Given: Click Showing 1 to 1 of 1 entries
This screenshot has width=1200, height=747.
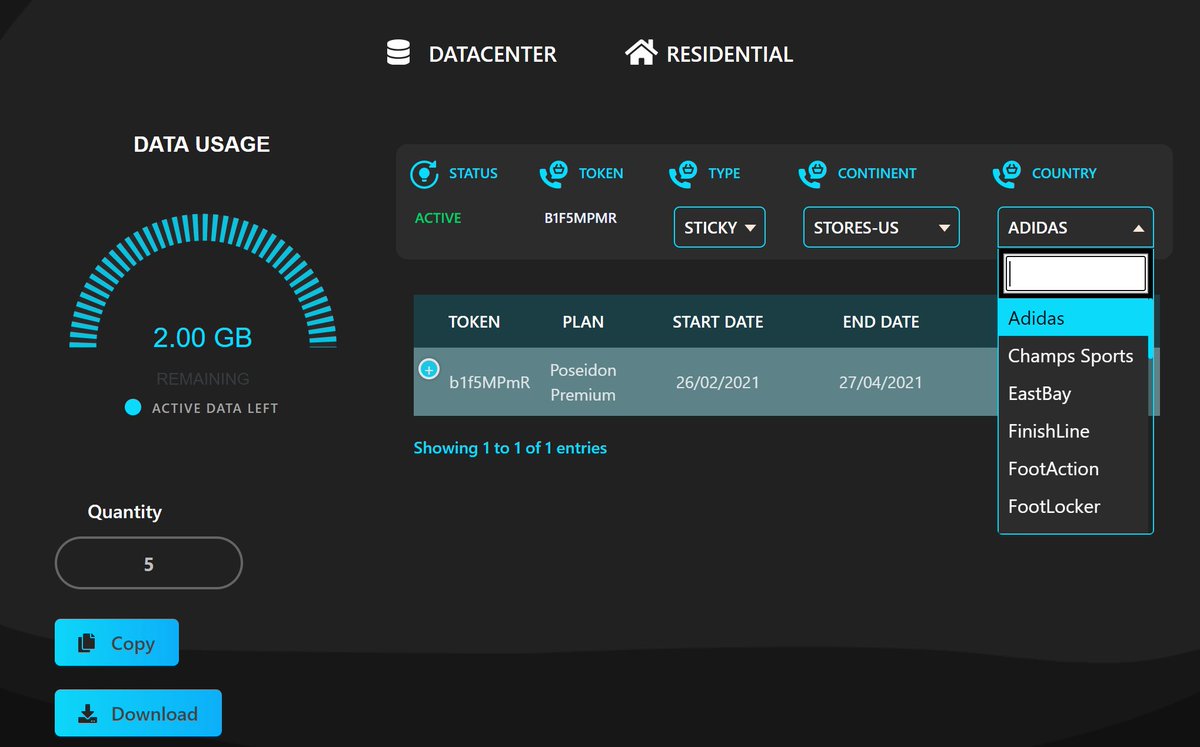Looking at the screenshot, I should click(x=510, y=448).
